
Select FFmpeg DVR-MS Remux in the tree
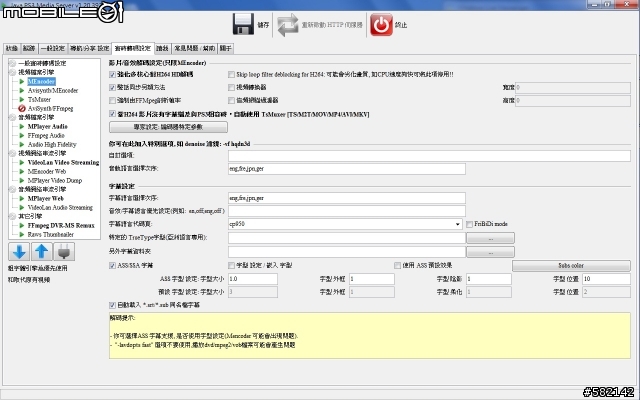pyautogui.click(x=61, y=225)
